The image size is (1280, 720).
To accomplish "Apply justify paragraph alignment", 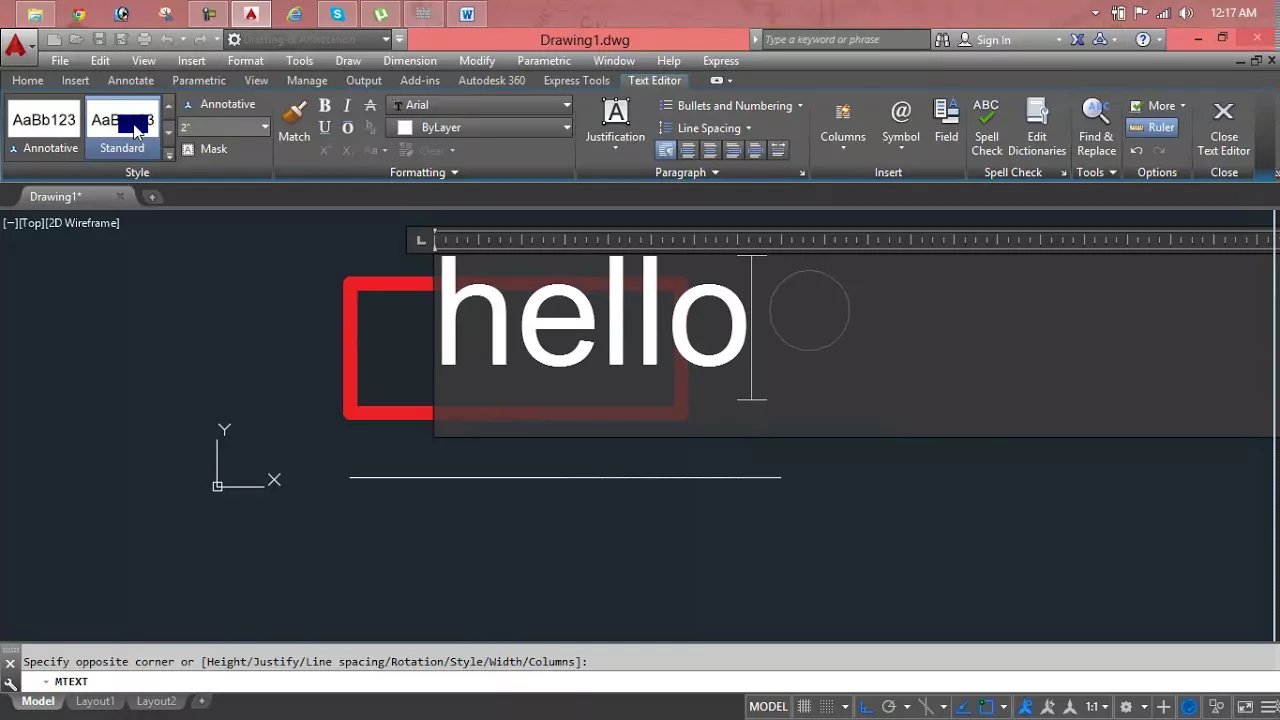I will click(x=755, y=150).
